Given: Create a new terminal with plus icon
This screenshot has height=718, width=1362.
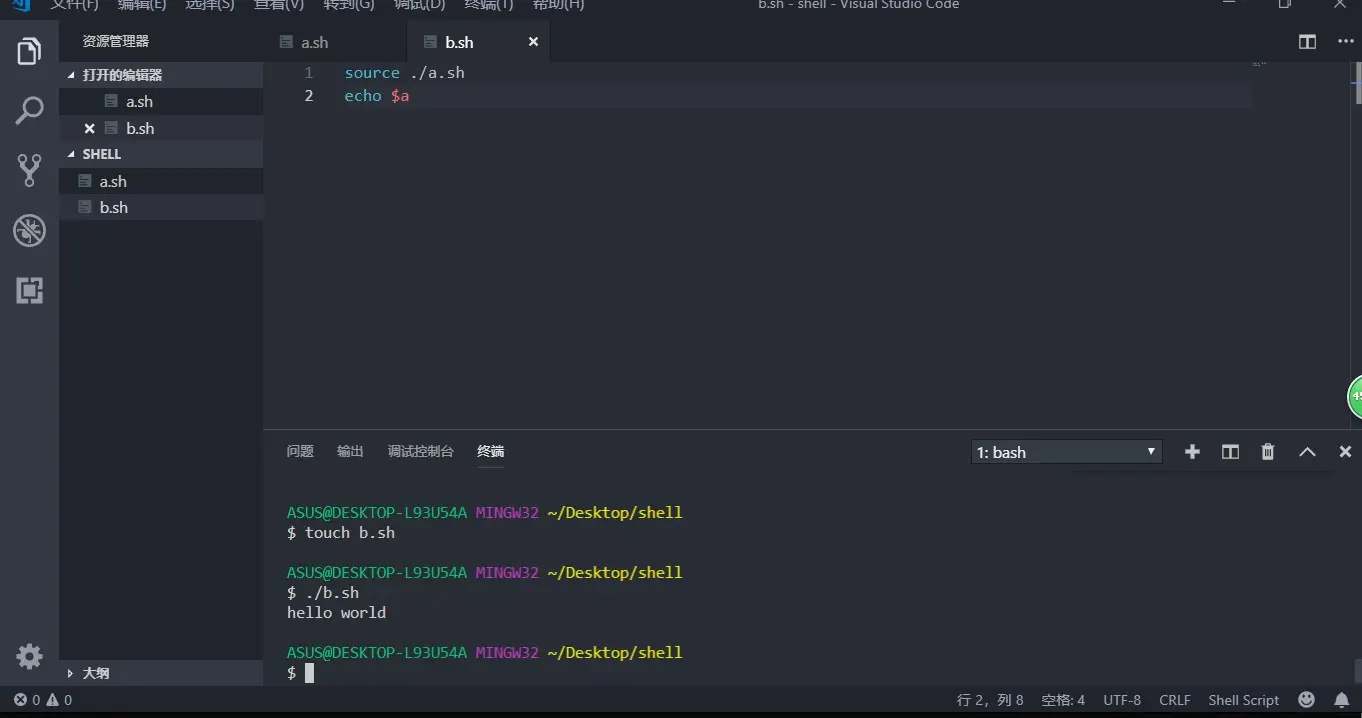Looking at the screenshot, I should (x=1192, y=452).
